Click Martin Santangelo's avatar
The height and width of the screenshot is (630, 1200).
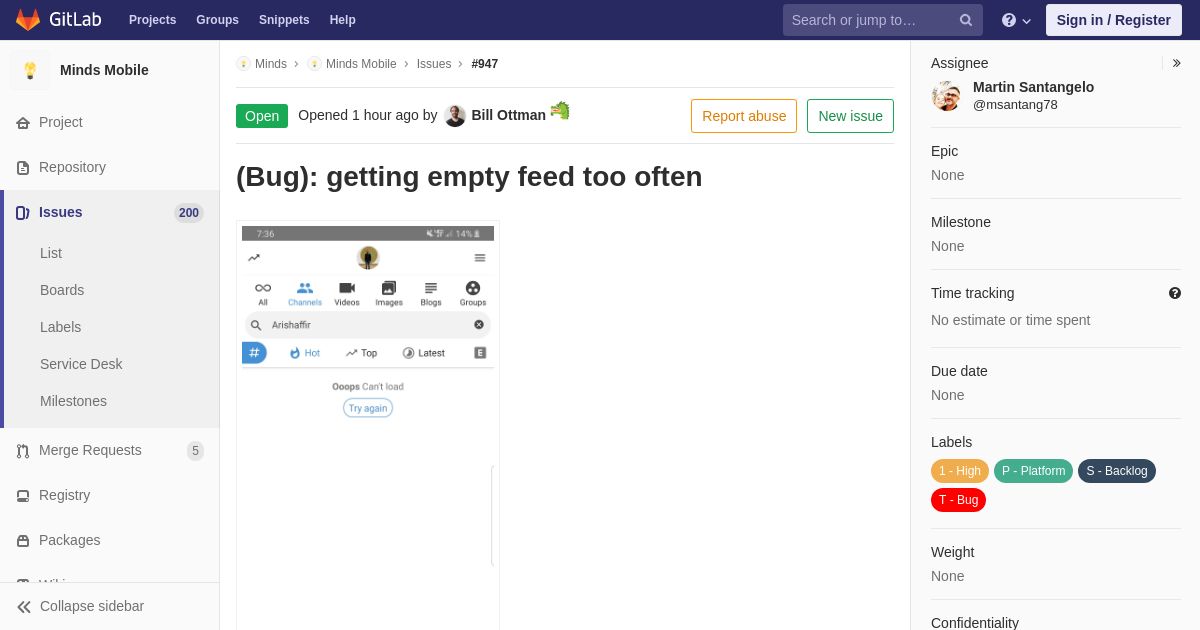[946, 96]
